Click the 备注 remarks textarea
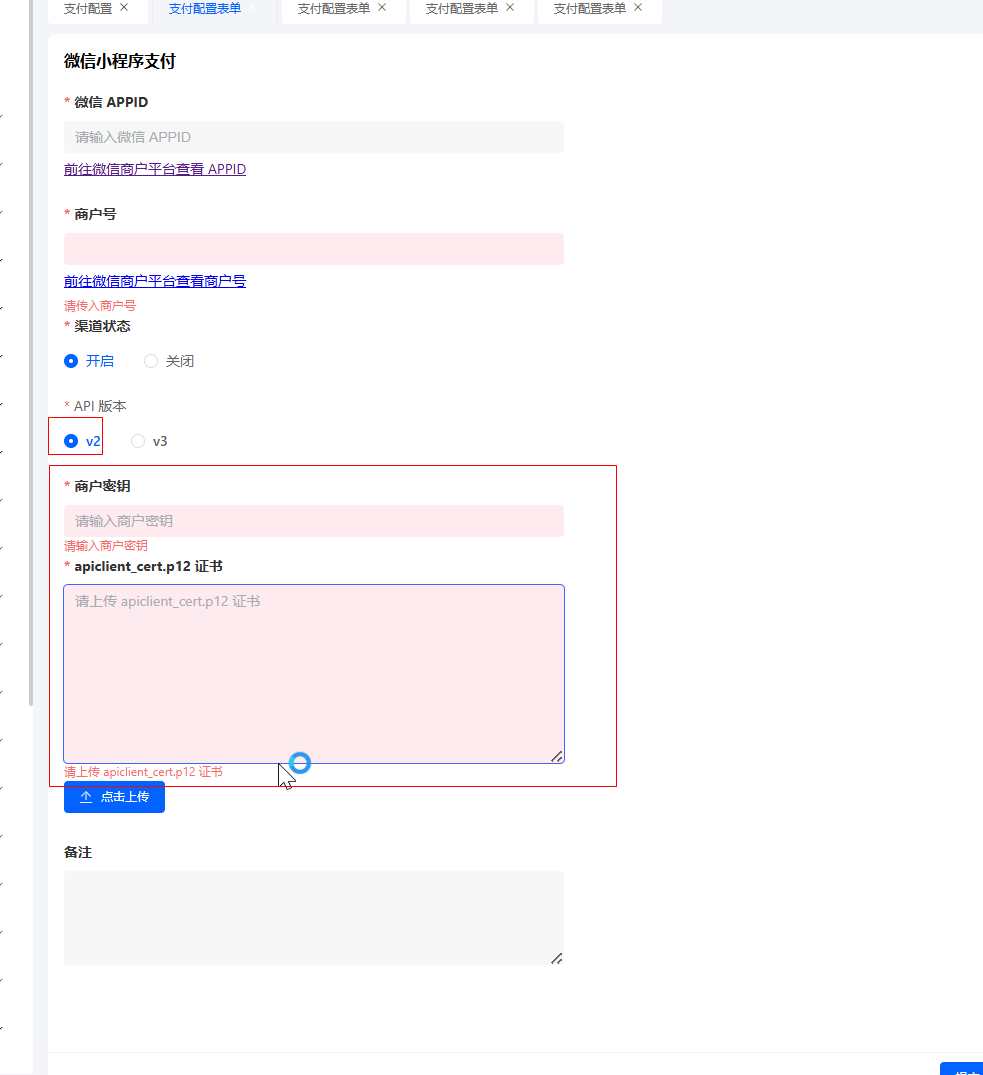 [x=313, y=917]
